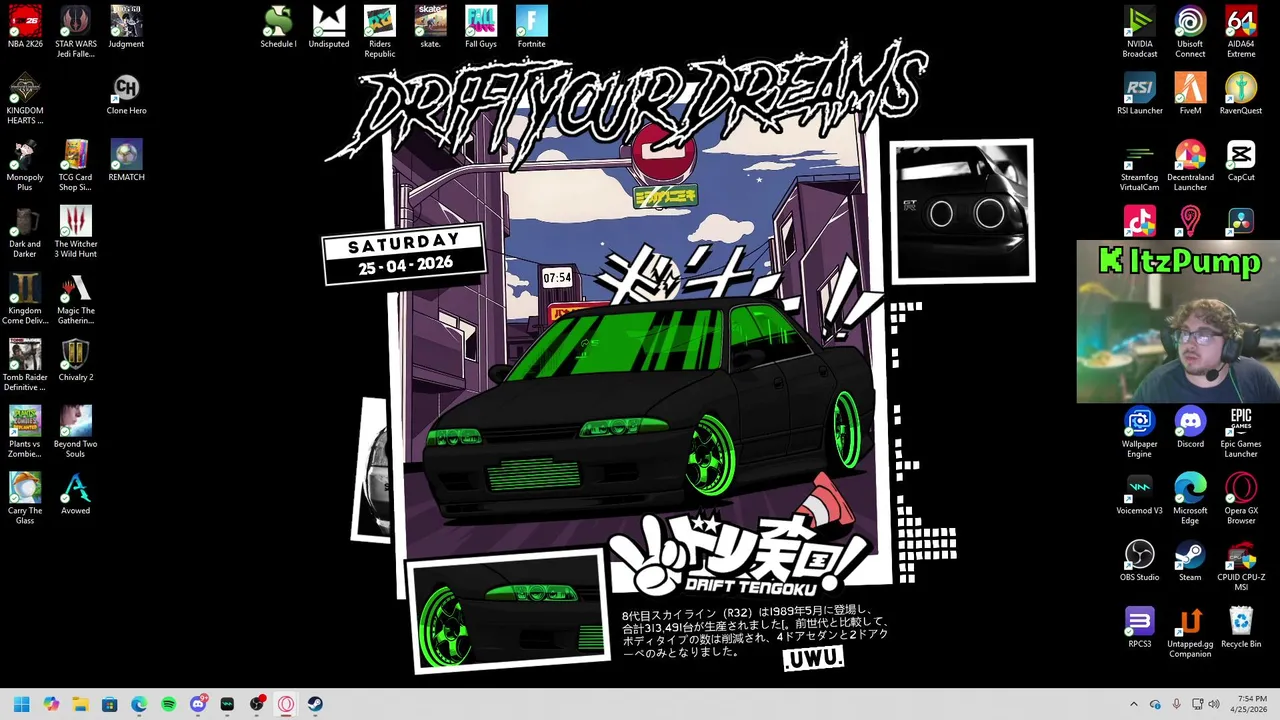
Task: Open the Schedule I game icon
Action: pyautogui.click(x=278, y=28)
